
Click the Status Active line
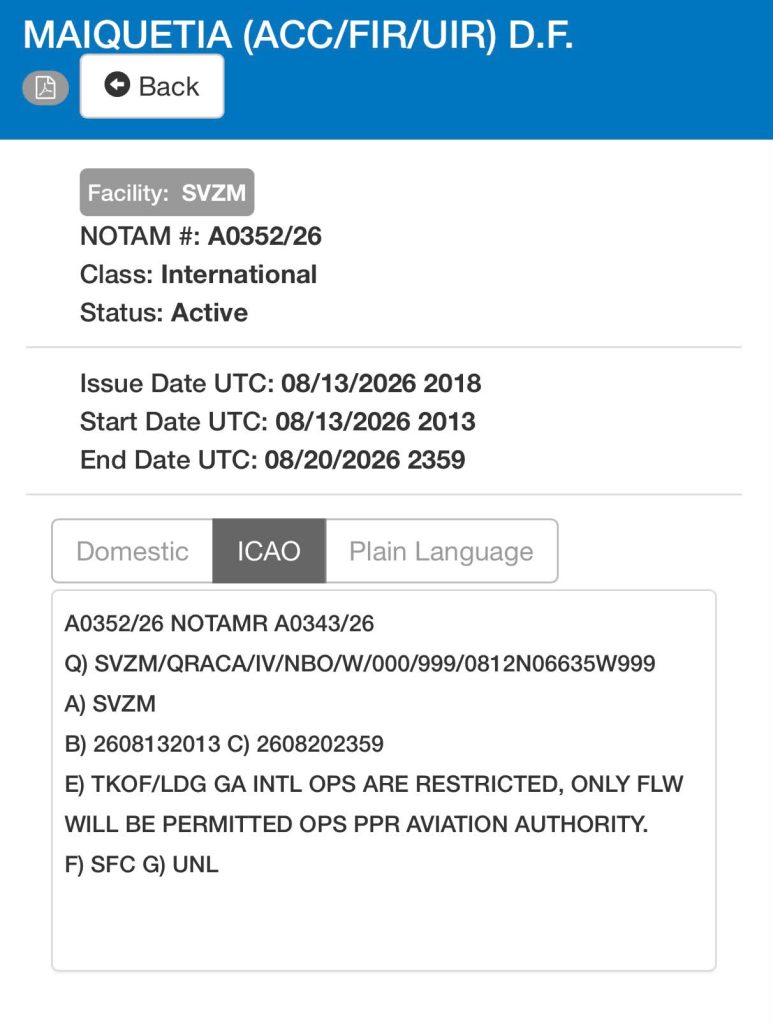(164, 313)
